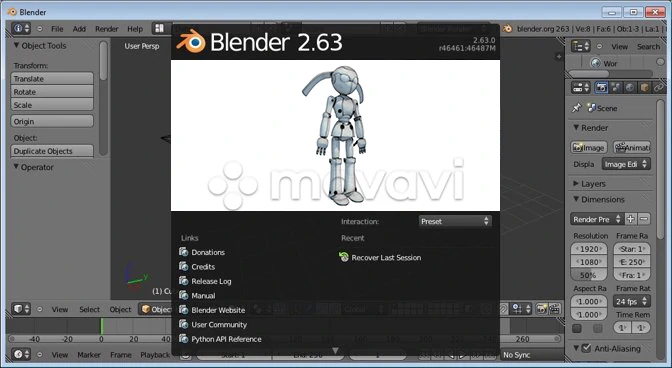The width and height of the screenshot is (672, 368).
Task: Click the Duplicate Objects button
Action: coord(52,151)
